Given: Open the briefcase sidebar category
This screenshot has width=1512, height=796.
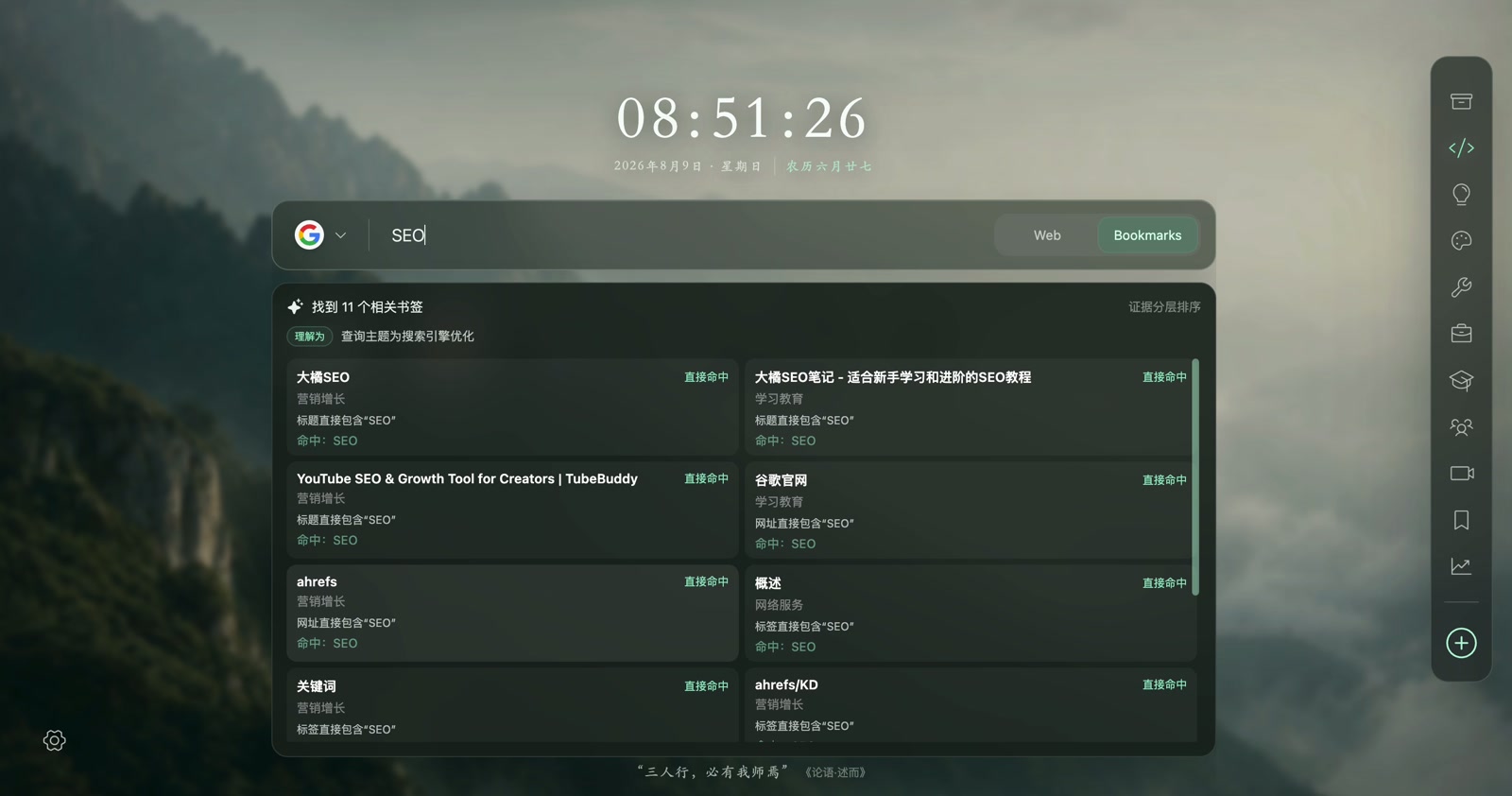Looking at the screenshot, I should coord(1461,334).
